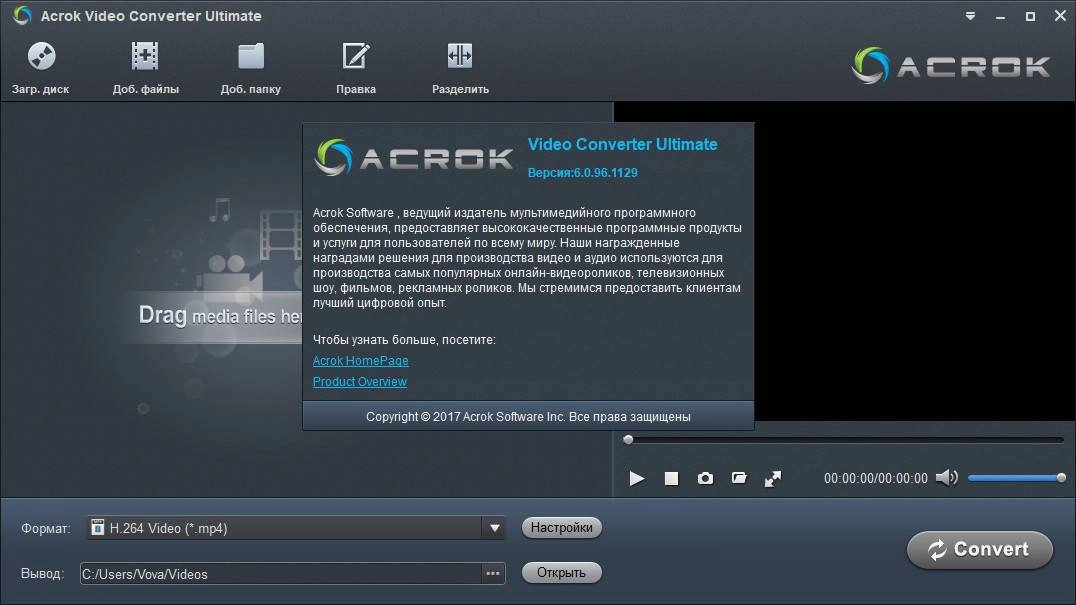
Task: Maximize the Acrok window
Action: [1030, 16]
